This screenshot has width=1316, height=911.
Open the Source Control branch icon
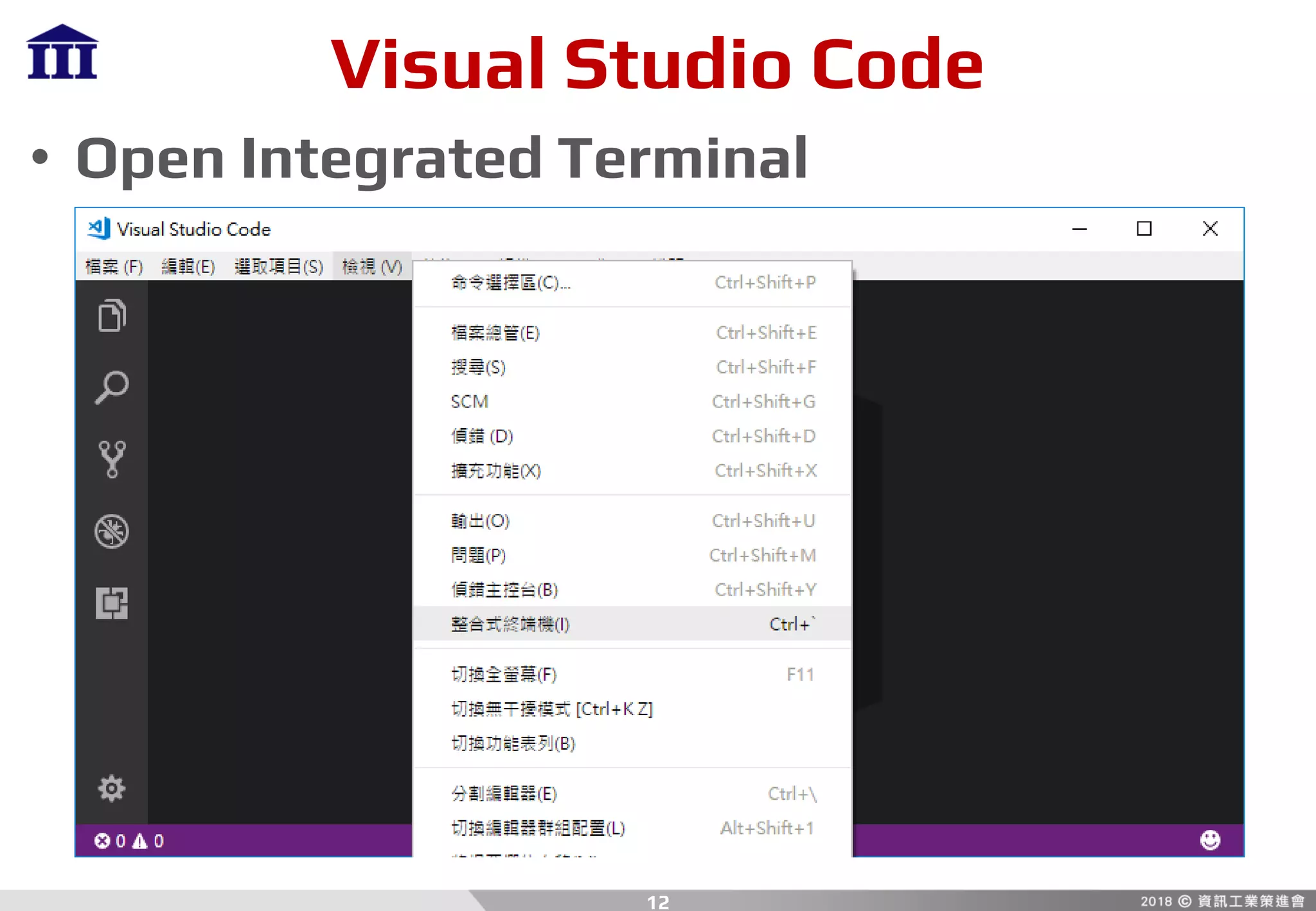coord(112,459)
